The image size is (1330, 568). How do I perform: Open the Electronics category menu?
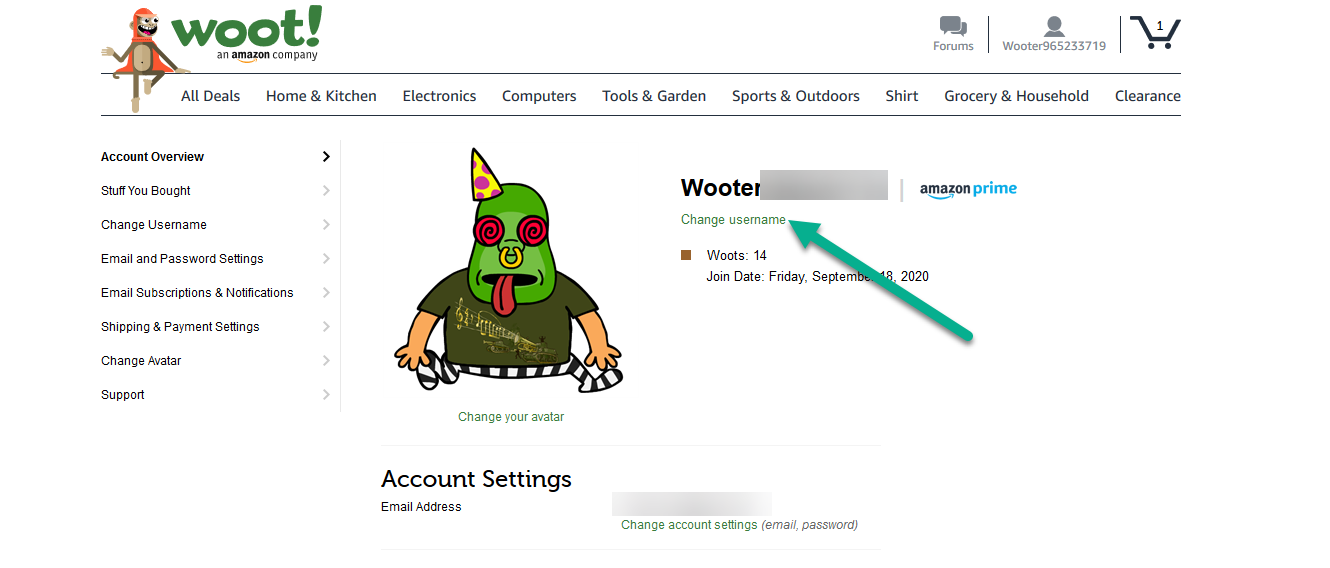[x=439, y=96]
